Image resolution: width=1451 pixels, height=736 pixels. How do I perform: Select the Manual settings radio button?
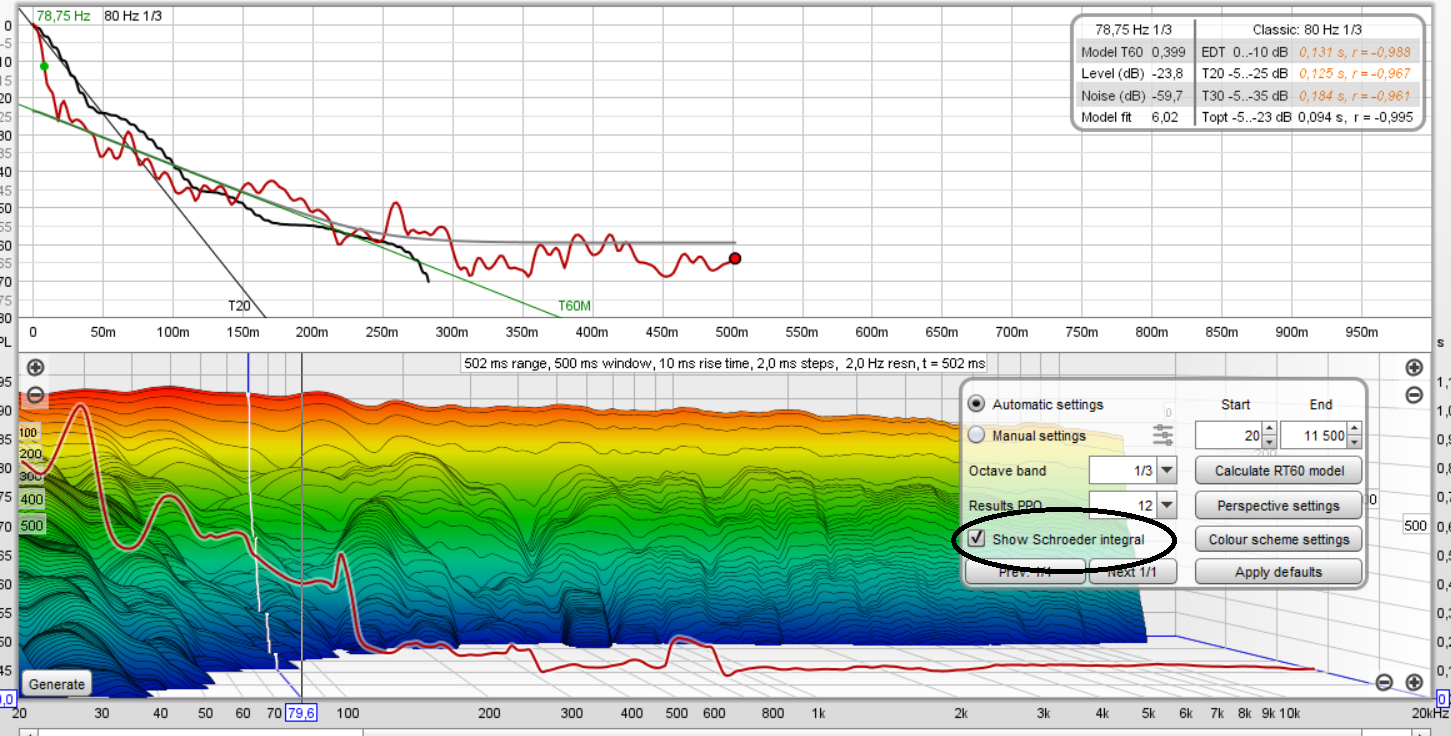977,435
